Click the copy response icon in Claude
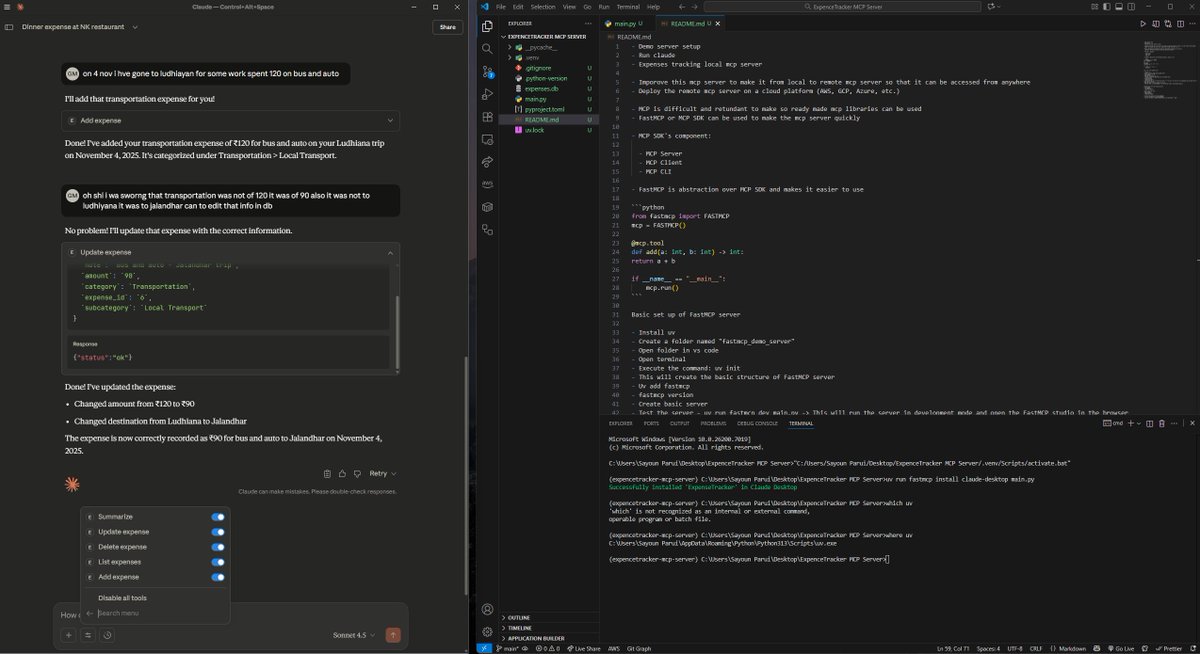Image resolution: width=1200 pixels, height=654 pixels. pos(328,473)
